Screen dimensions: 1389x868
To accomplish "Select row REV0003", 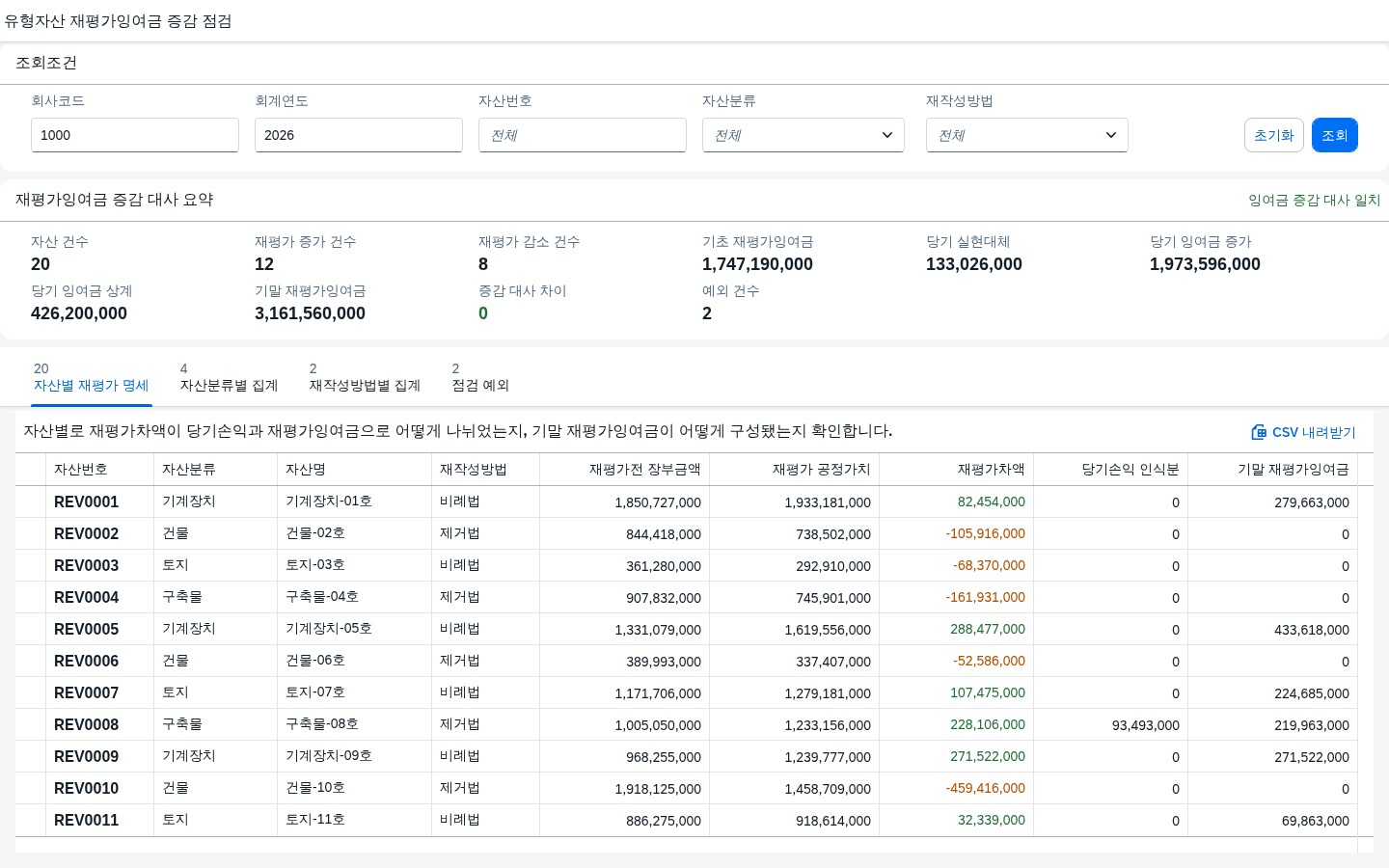I will click(687, 565).
